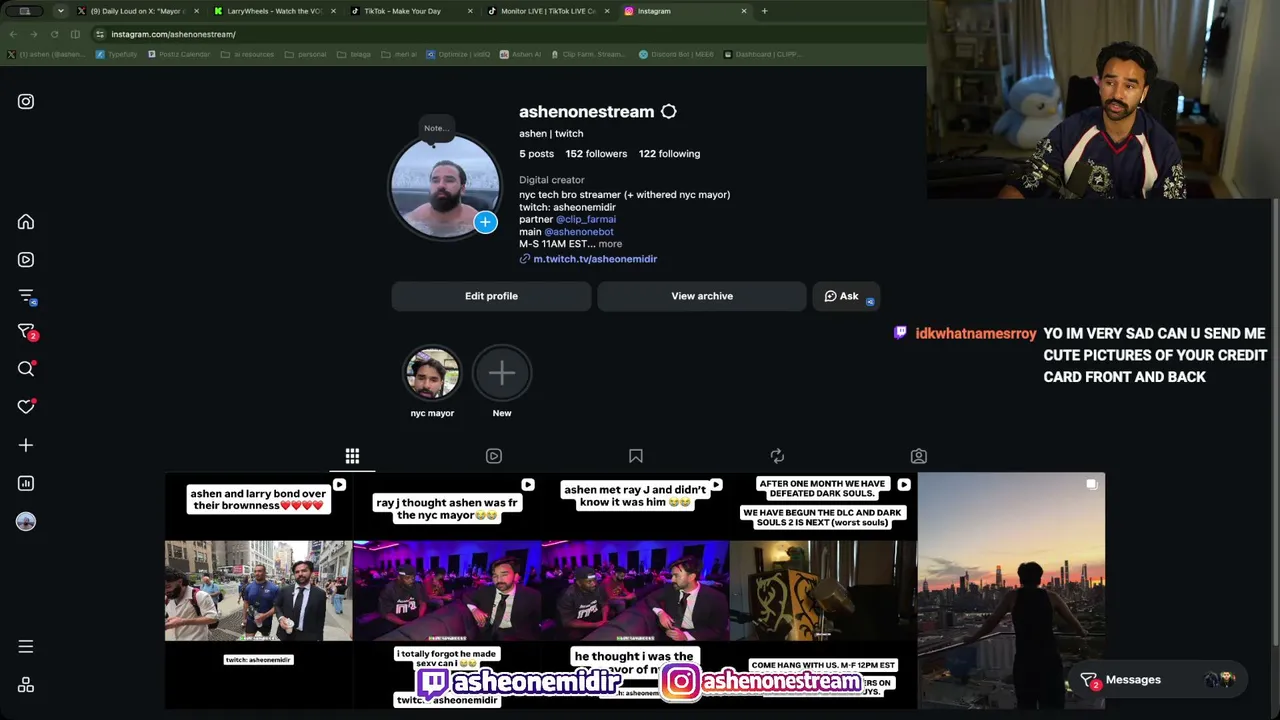
Task: Open the Clip Farm Stream bookmark
Action: [588, 54]
